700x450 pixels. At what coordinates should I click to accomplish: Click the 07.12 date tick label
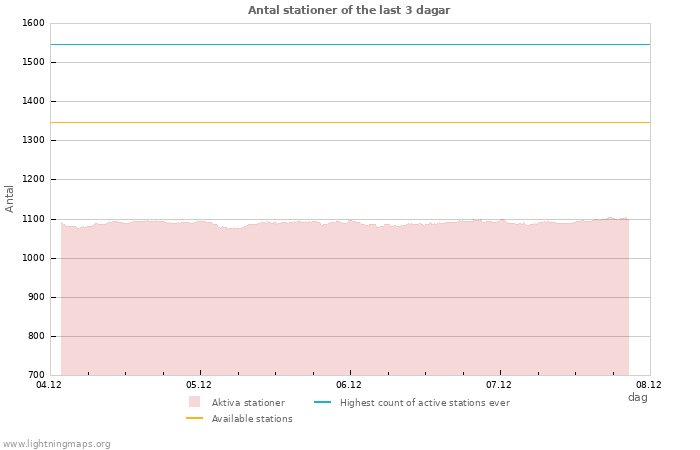click(499, 384)
